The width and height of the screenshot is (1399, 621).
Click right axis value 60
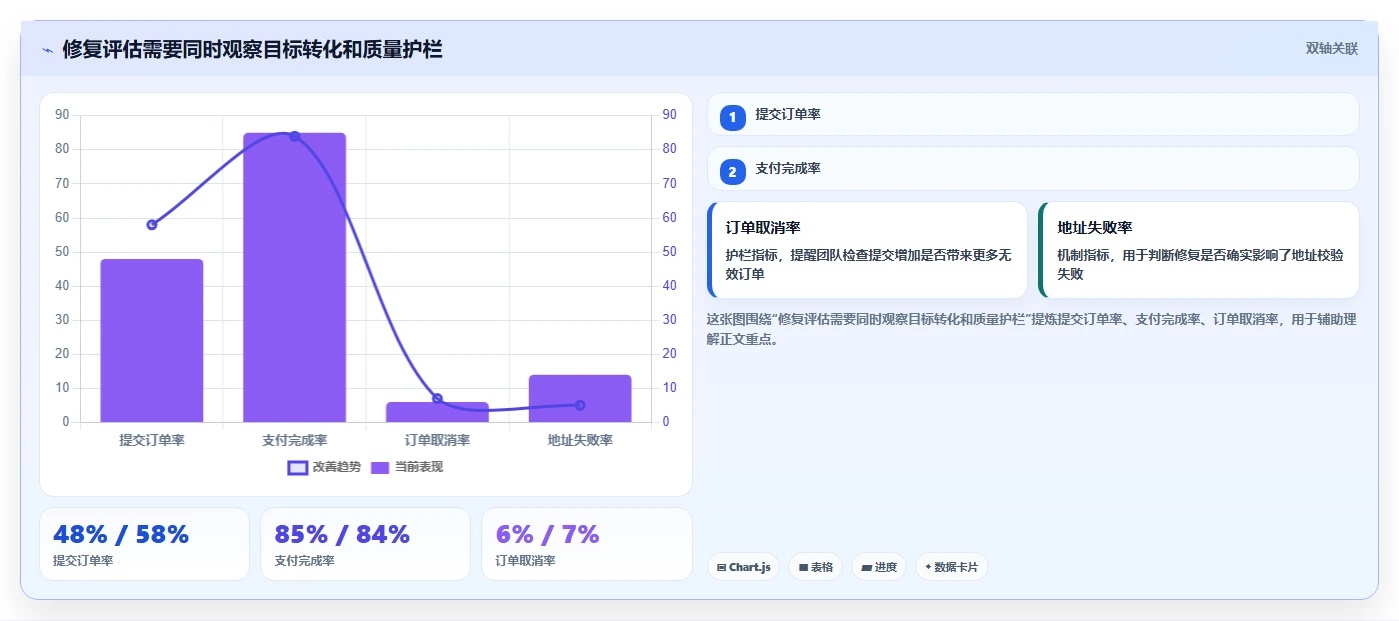[x=669, y=217]
